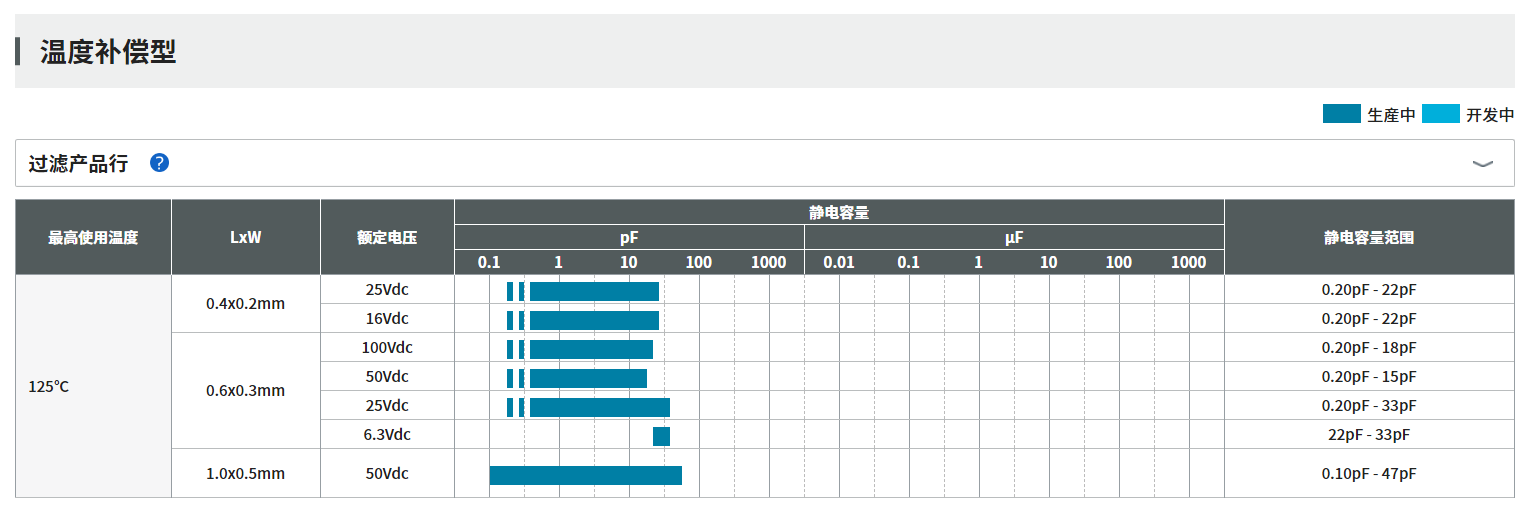Viewport: 1536px width, 517px height.
Task: Click the blue question mark help icon
Action: (159, 163)
